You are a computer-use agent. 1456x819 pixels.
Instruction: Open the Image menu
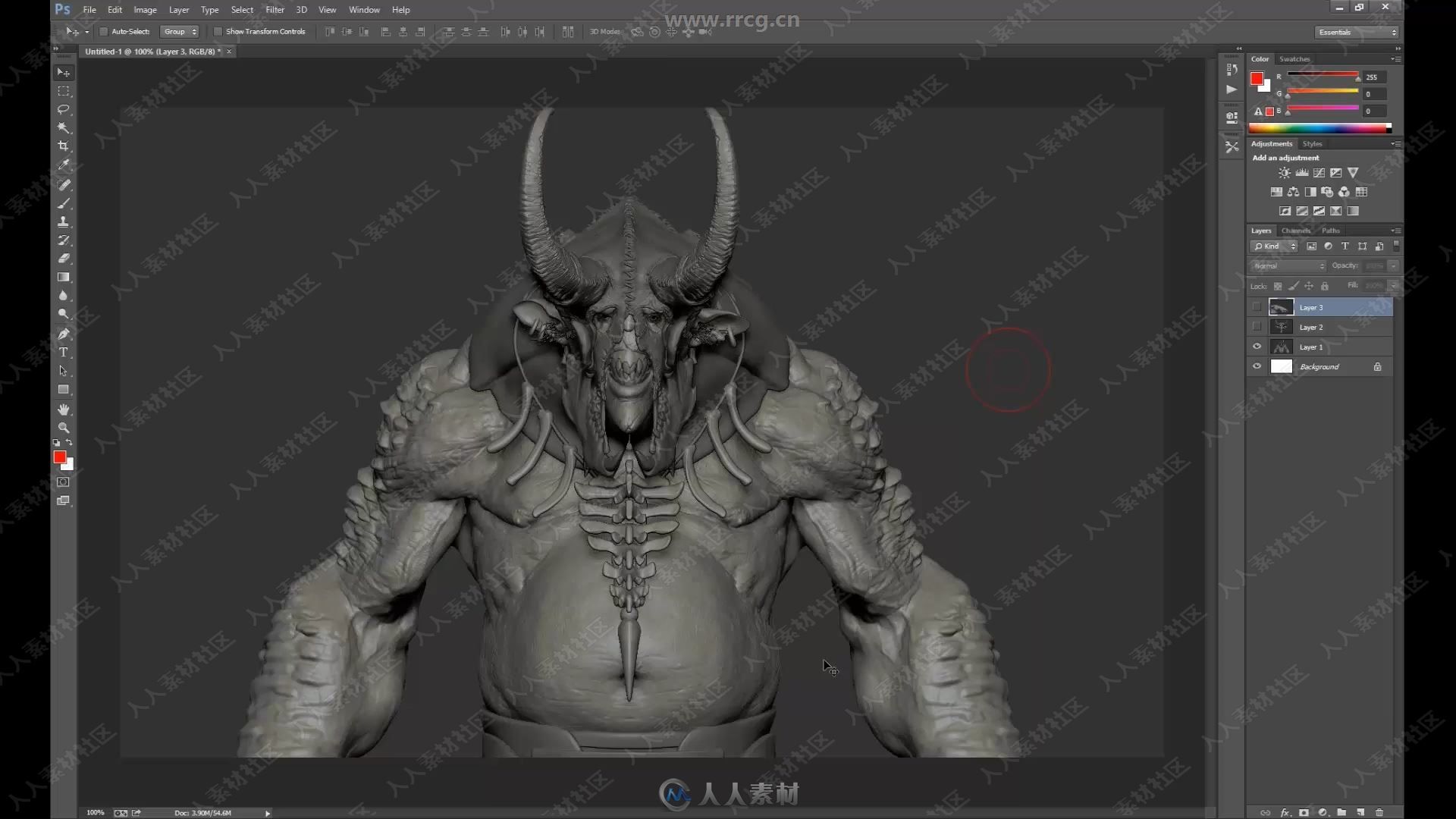[x=145, y=10]
